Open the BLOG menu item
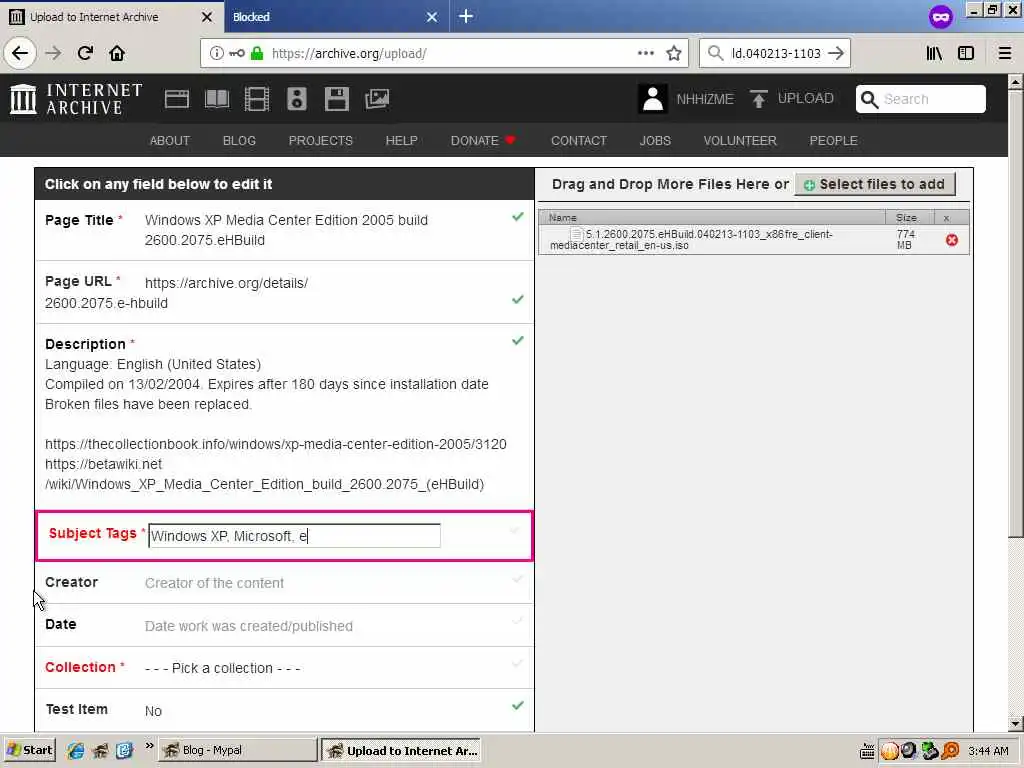Screen dimensions: 1024x768 tap(239, 140)
